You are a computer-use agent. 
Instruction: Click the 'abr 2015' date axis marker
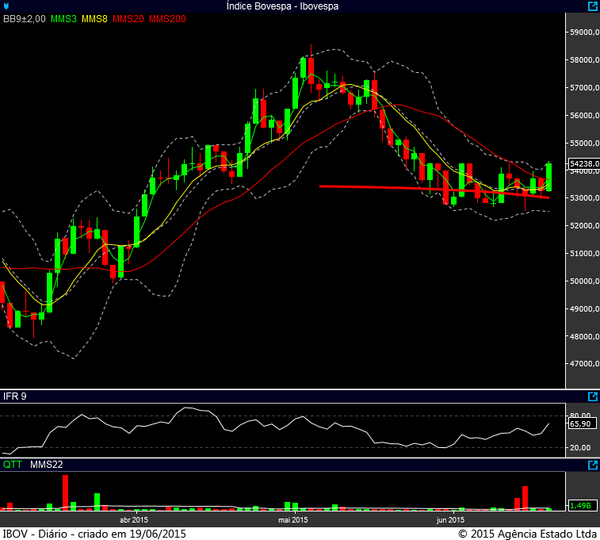pos(134,520)
